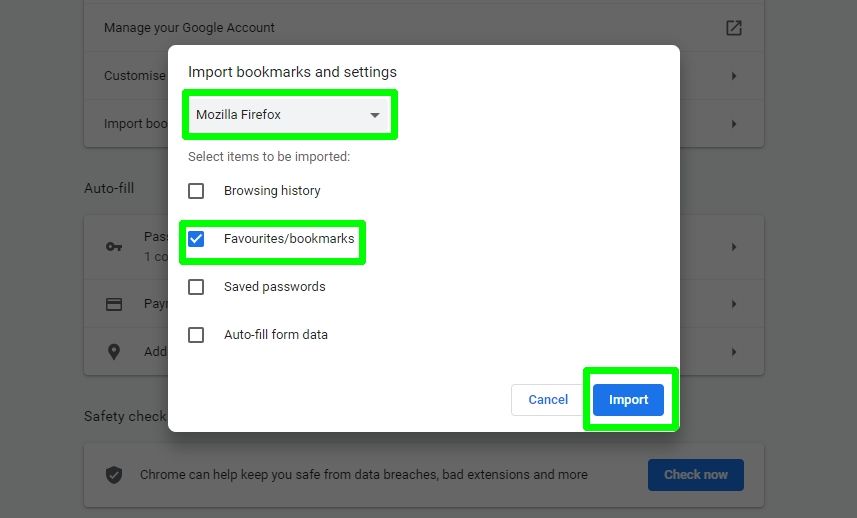Click the 'Auto-fill' section heading
This screenshot has width=857, height=518.
pos(109,189)
